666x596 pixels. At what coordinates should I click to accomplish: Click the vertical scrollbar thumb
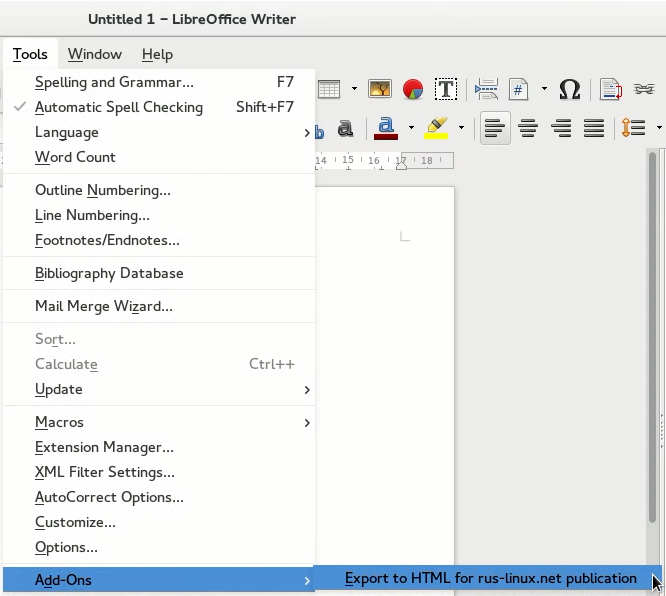pyautogui.click(x=653, y=338)
